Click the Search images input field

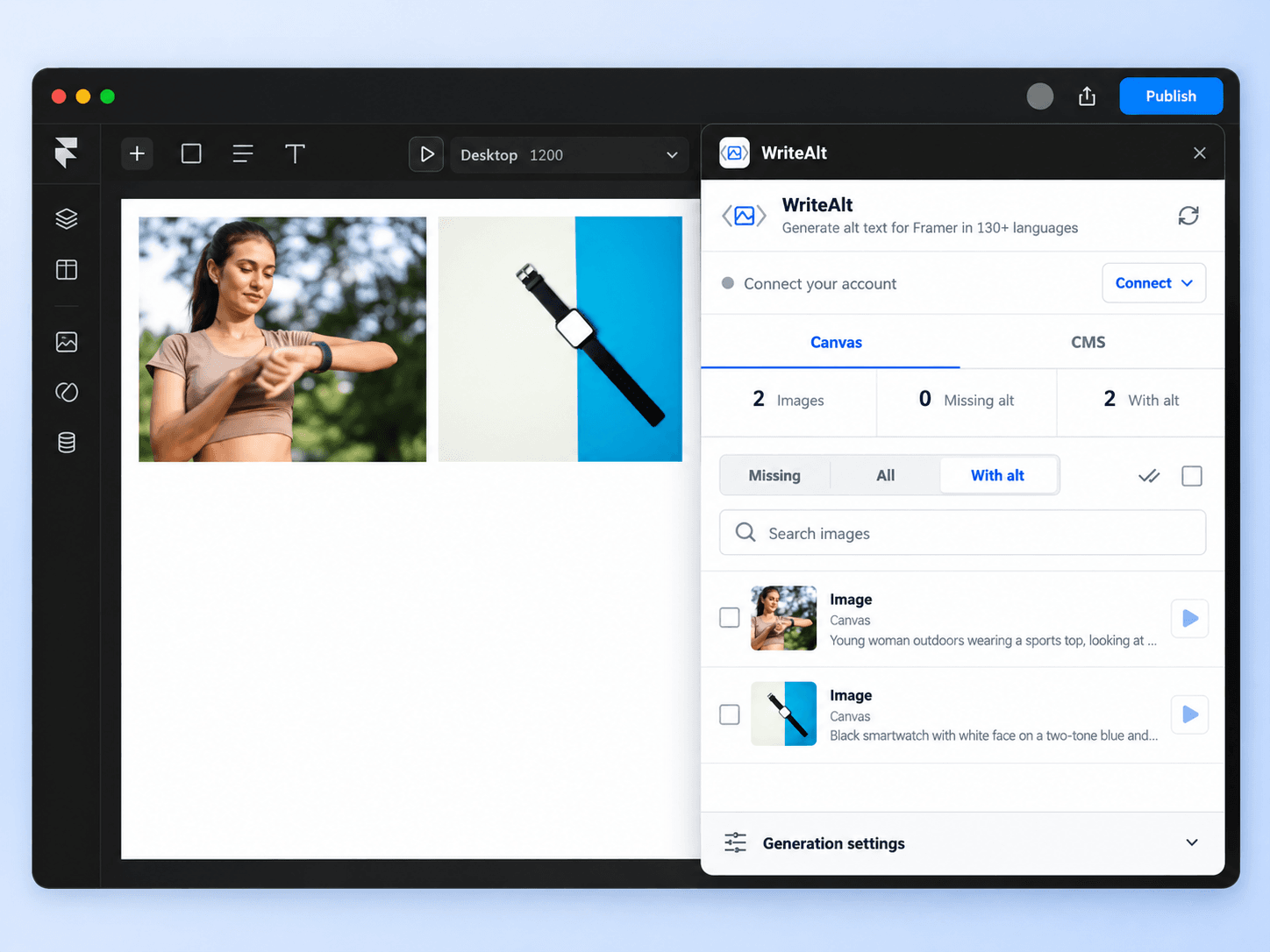(963, 533)
